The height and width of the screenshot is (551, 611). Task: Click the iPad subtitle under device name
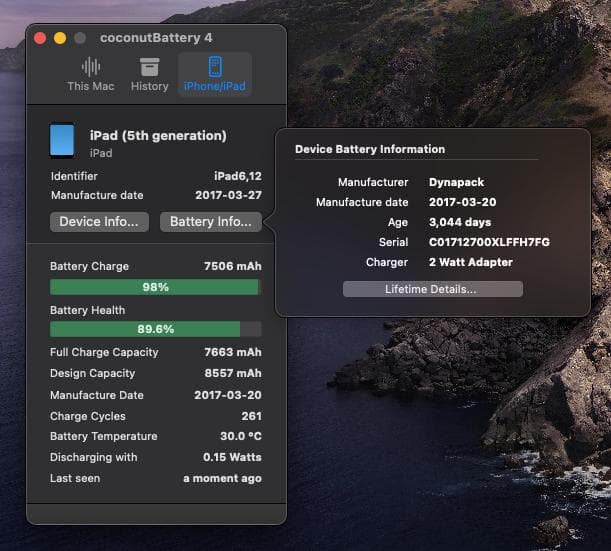point(101,153)
